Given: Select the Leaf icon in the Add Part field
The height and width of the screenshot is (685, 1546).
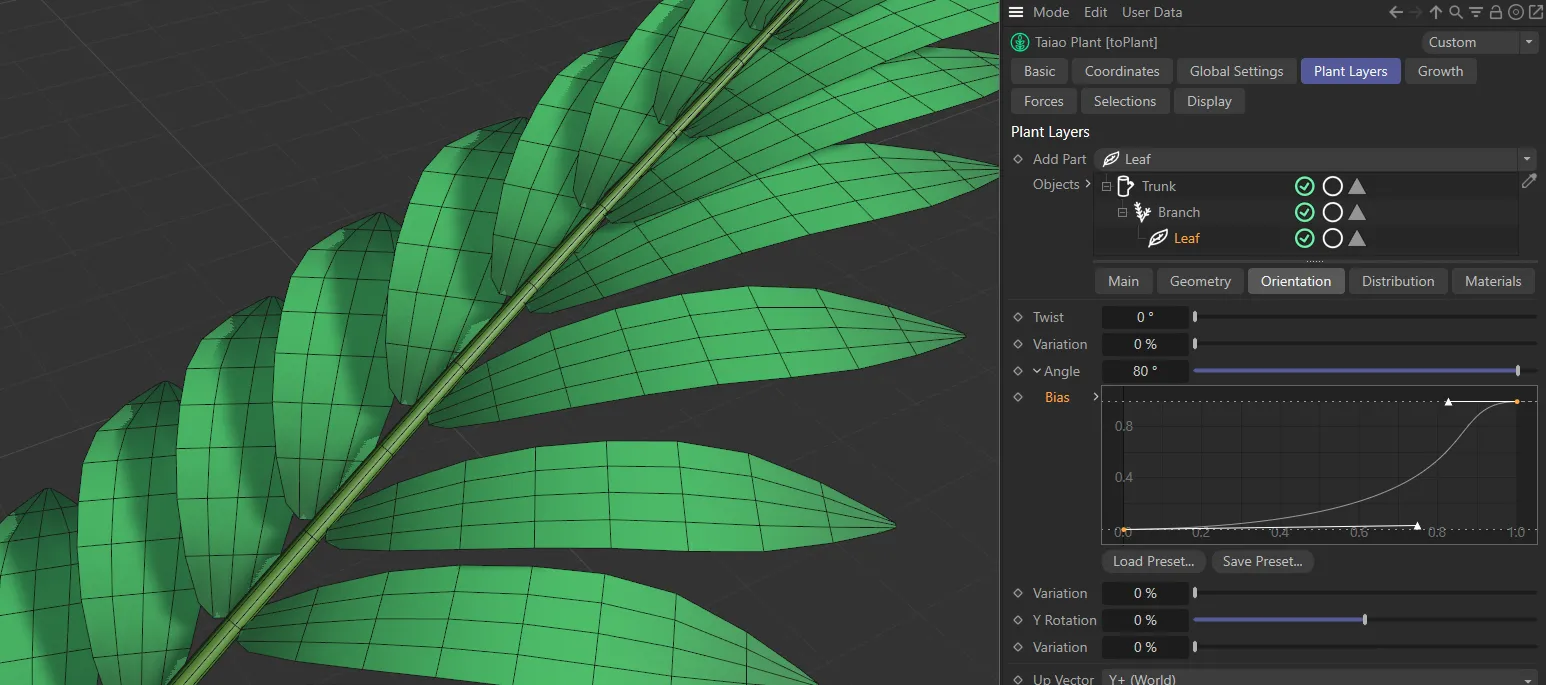Looking at the screenshot, I should (x=1110, y=159).
